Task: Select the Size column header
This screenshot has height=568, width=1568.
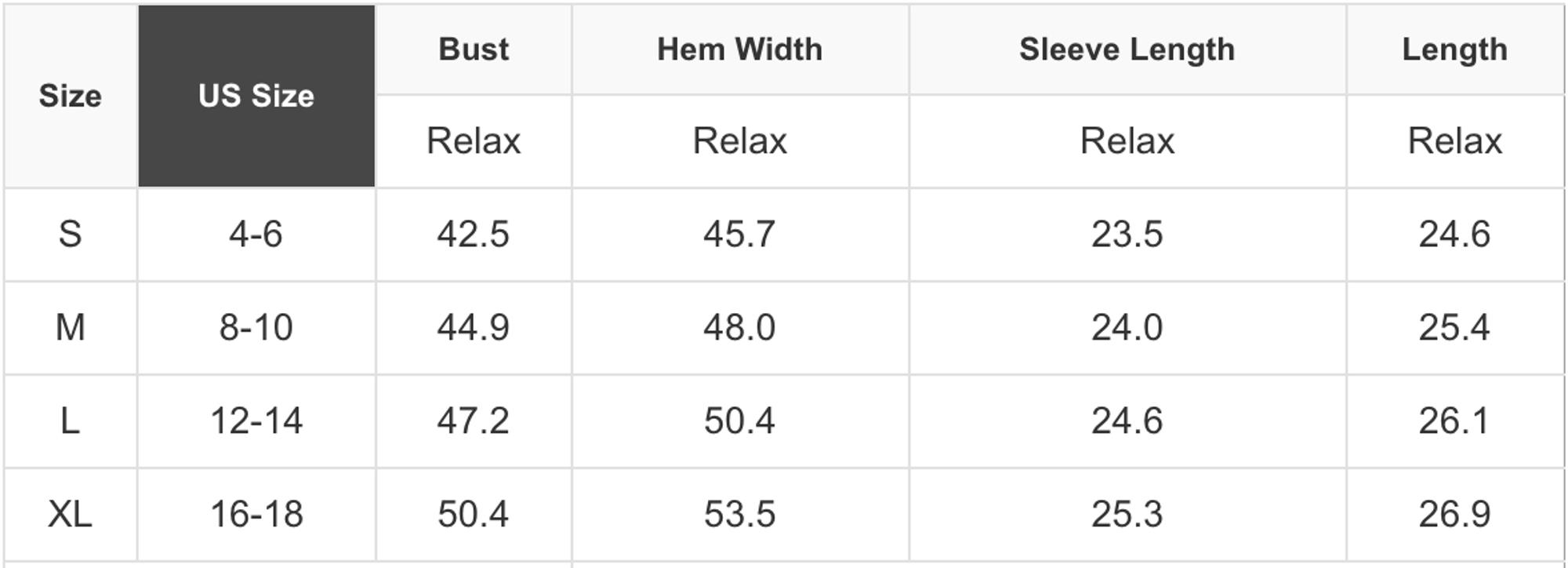Action: [71, 96]
